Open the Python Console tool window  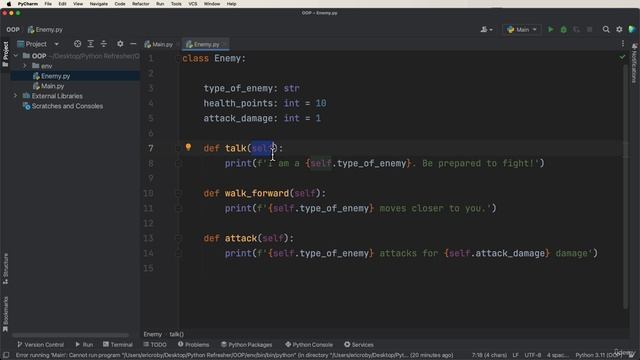click(309, 344)
